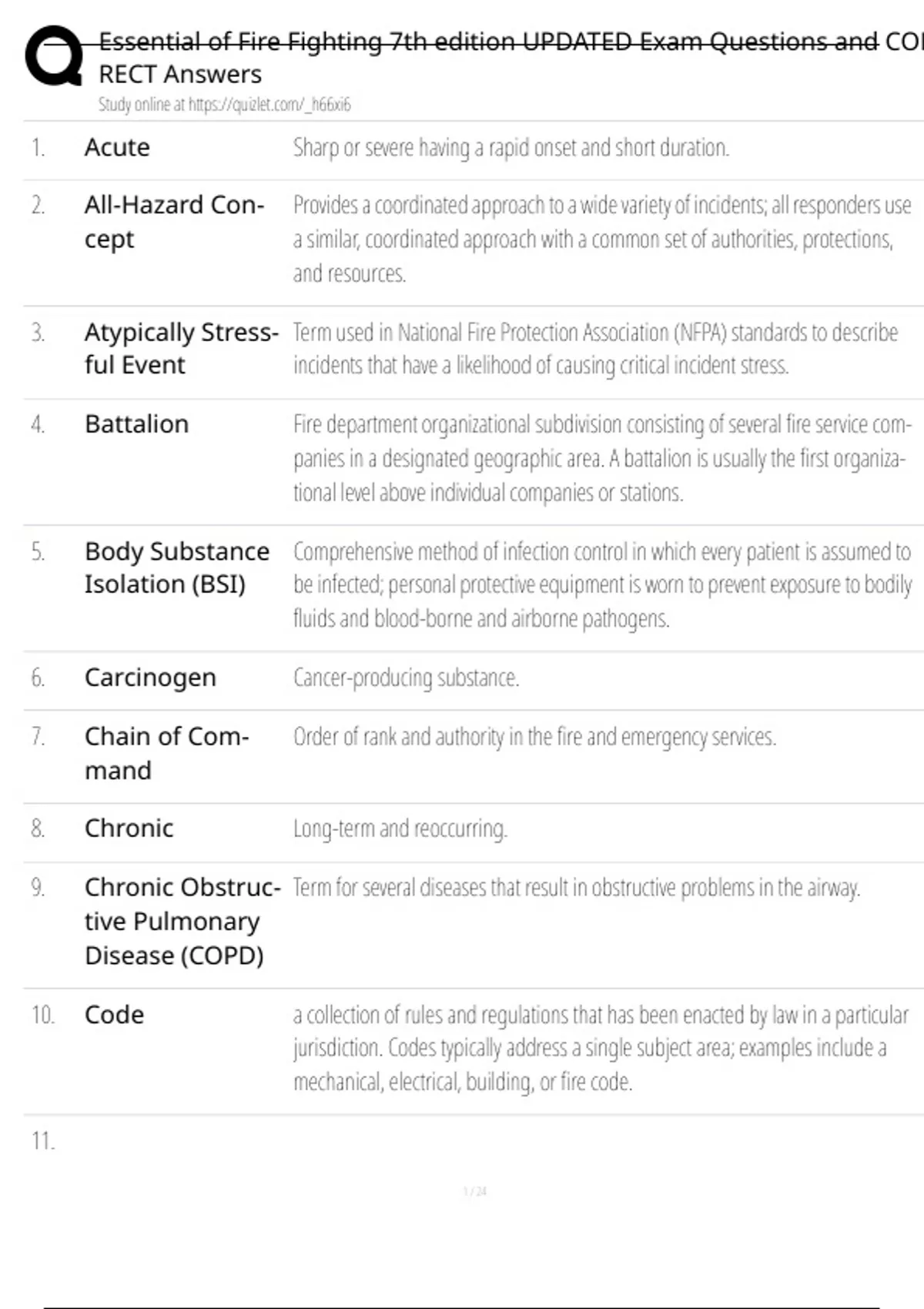Screen dimensions: 924x1309
Task: Click the All-Hazard Concept term
Action: point(174,222)
